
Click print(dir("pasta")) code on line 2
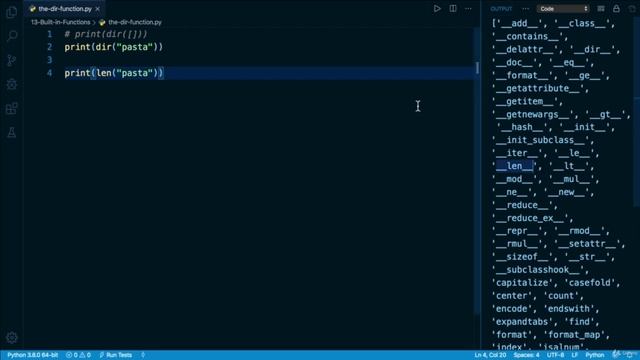coord(113,47)
